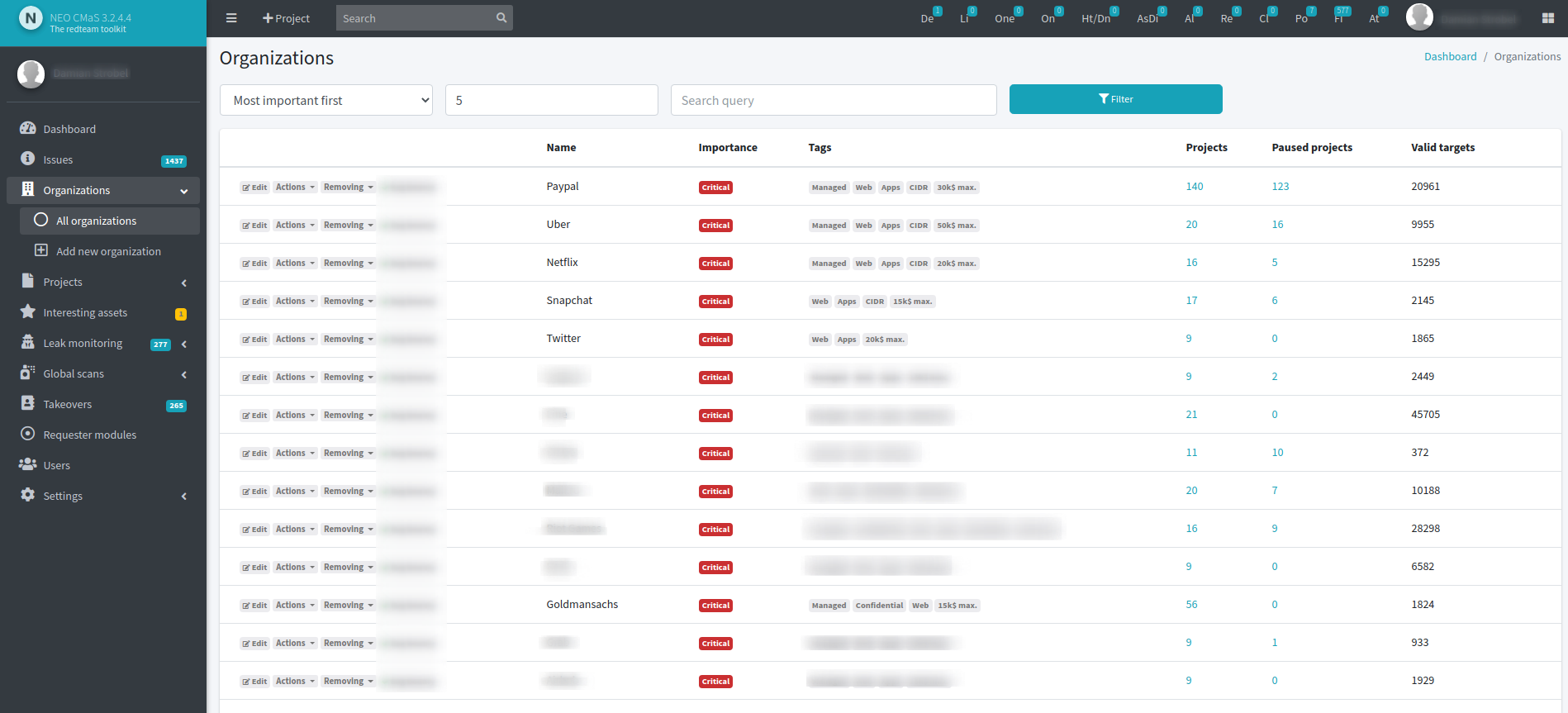The height and width of the screenshot is (713, 1568).
Task: Click the Interesting assets star icon
Action: 28,311
